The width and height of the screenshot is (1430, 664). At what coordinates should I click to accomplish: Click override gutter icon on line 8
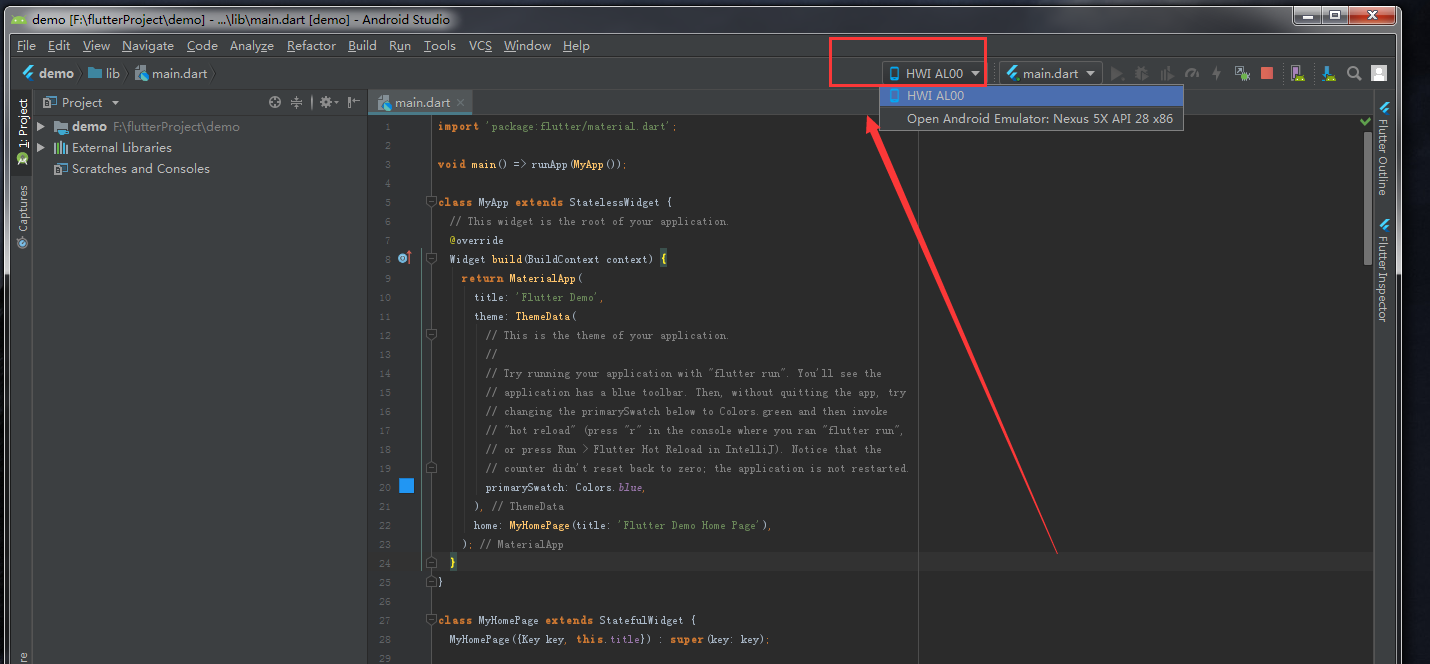(404, 258)
